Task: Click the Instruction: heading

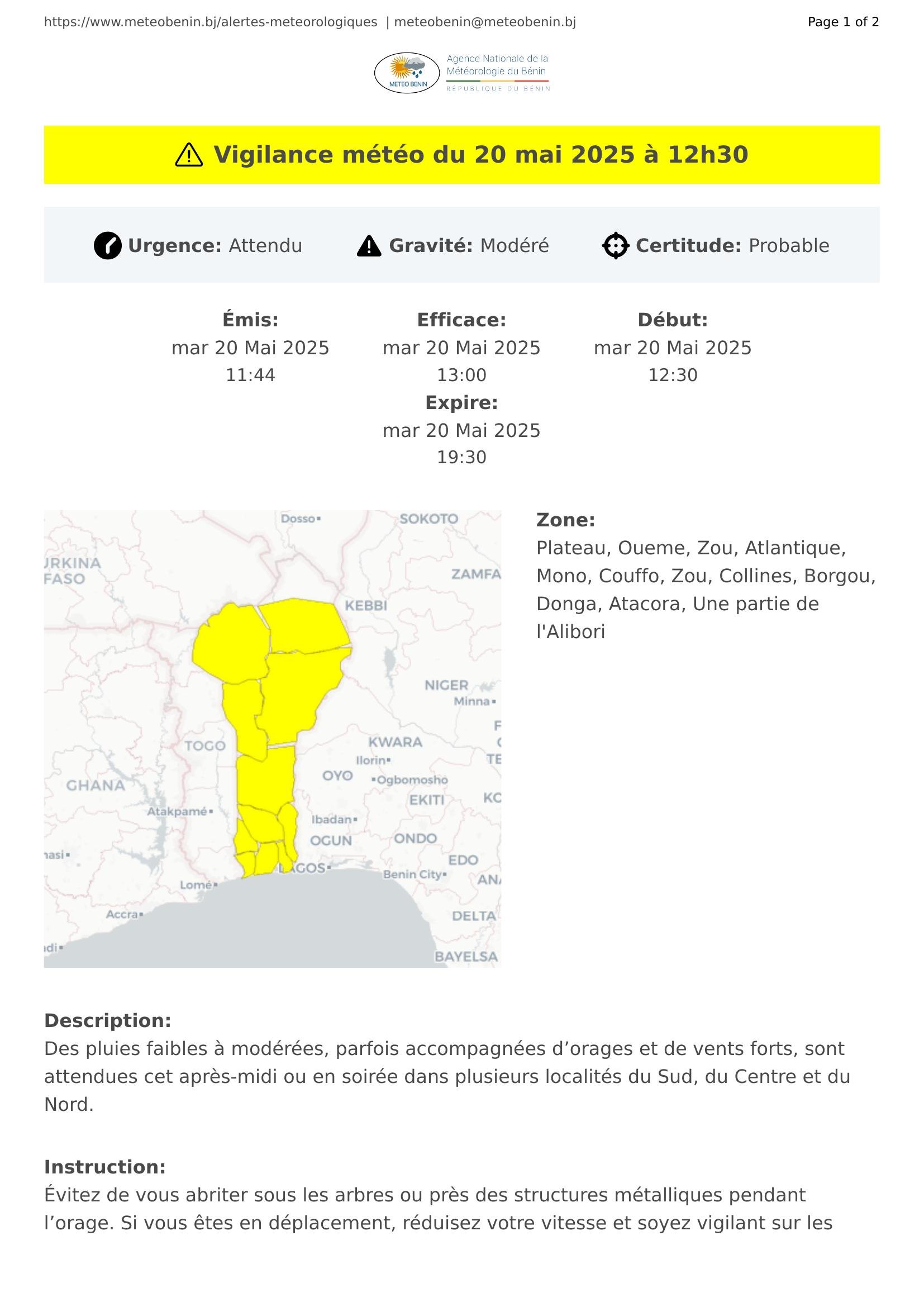Action: (x=104, y=1167)
